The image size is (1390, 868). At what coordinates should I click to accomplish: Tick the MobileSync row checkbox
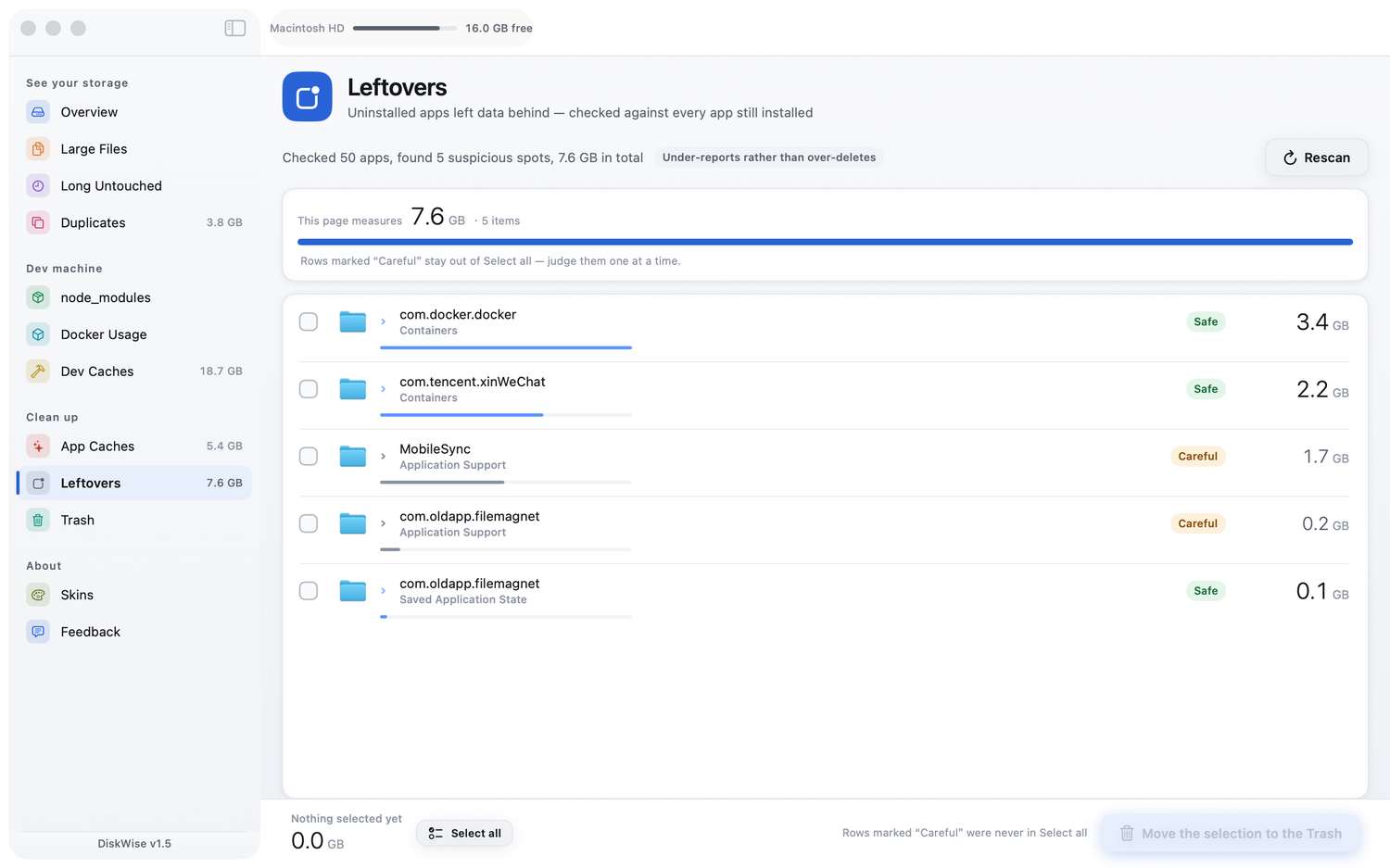[x=309, y=456]
